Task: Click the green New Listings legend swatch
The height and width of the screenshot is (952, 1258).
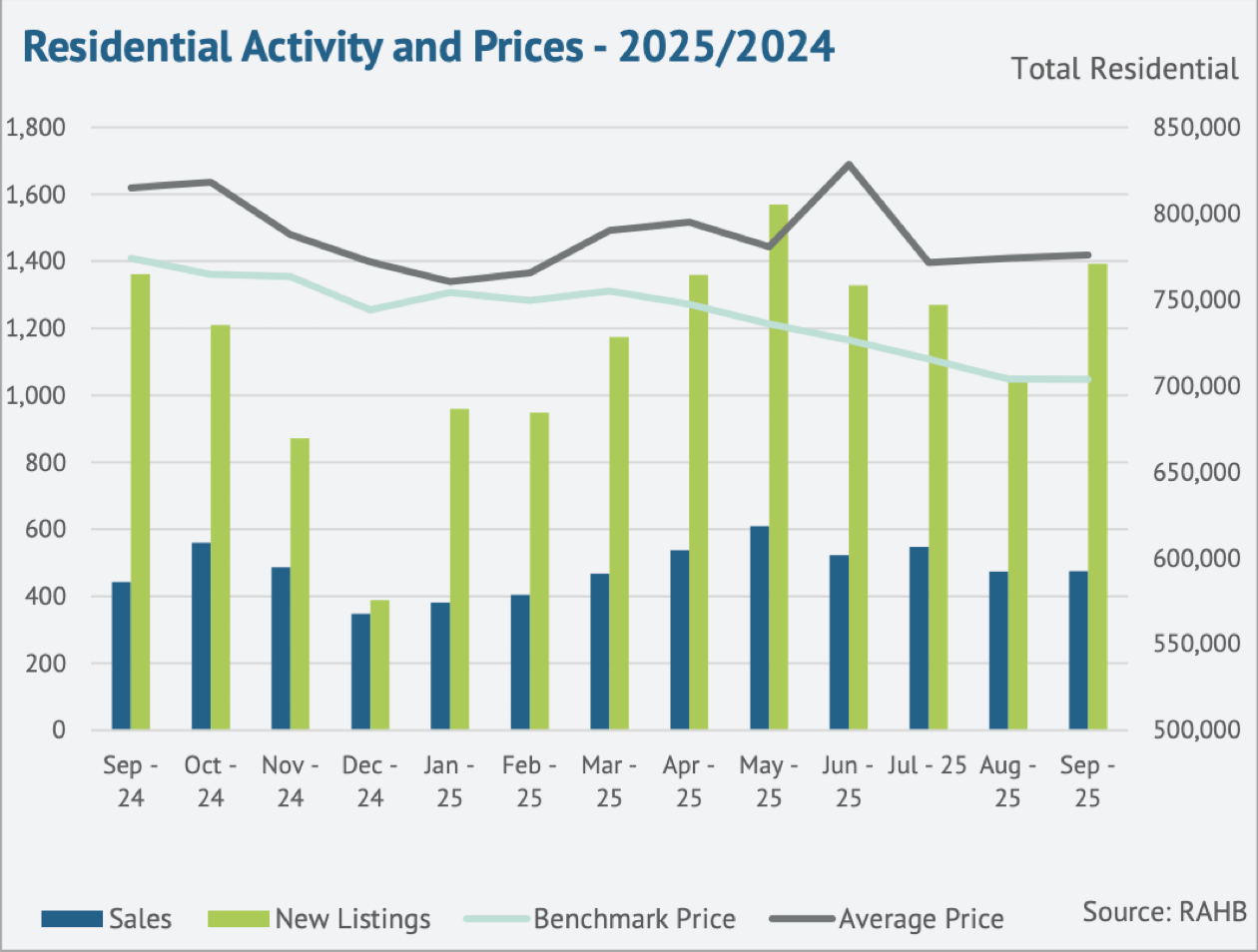Action: [x=238, y=919]
